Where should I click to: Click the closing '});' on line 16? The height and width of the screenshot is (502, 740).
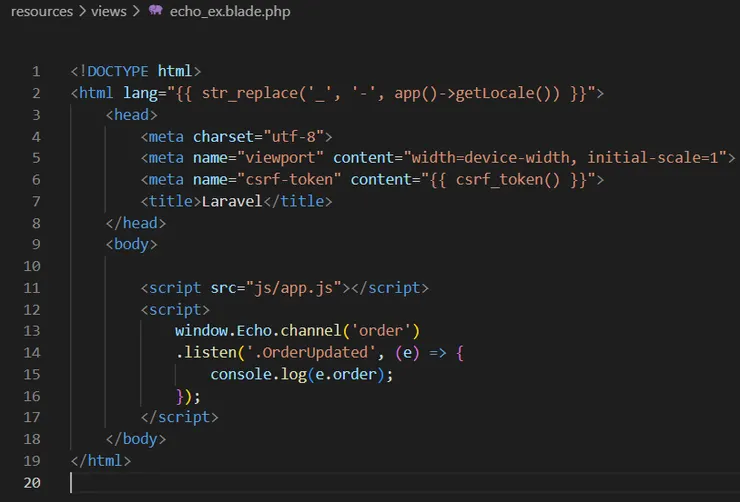click(x=188, y=396)
